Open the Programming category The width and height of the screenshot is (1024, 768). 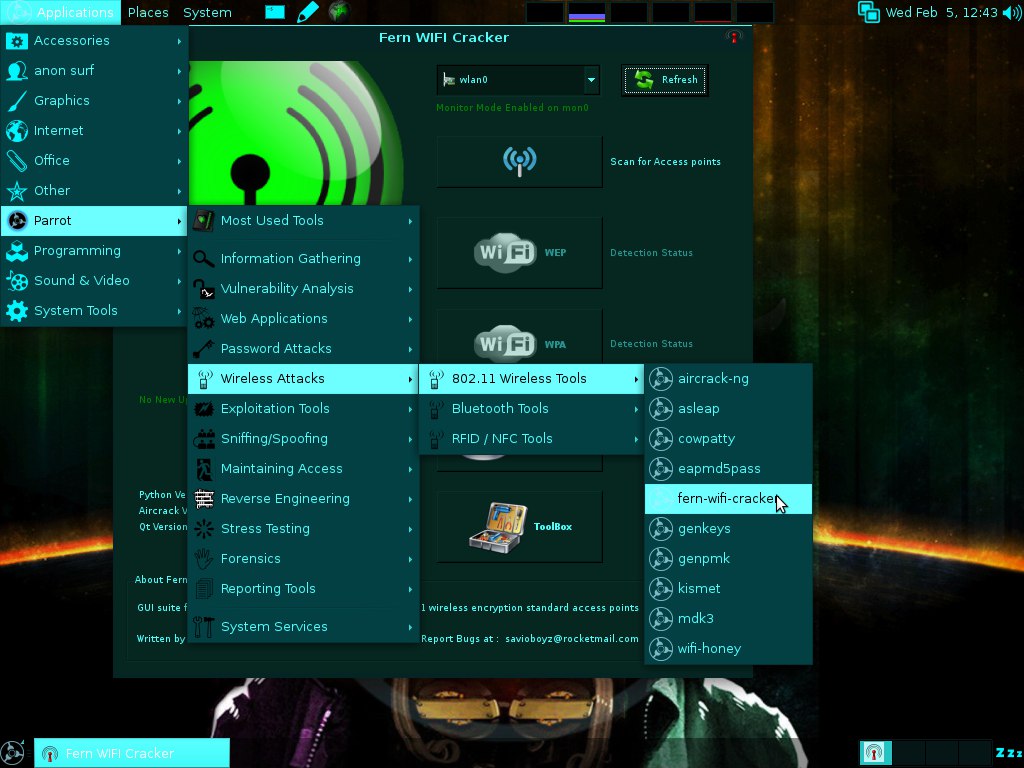[x=94, y=251]
